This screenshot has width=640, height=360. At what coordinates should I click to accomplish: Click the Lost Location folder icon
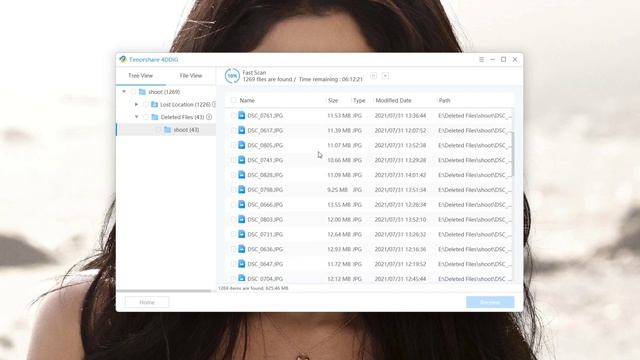[x=154, y=104]
